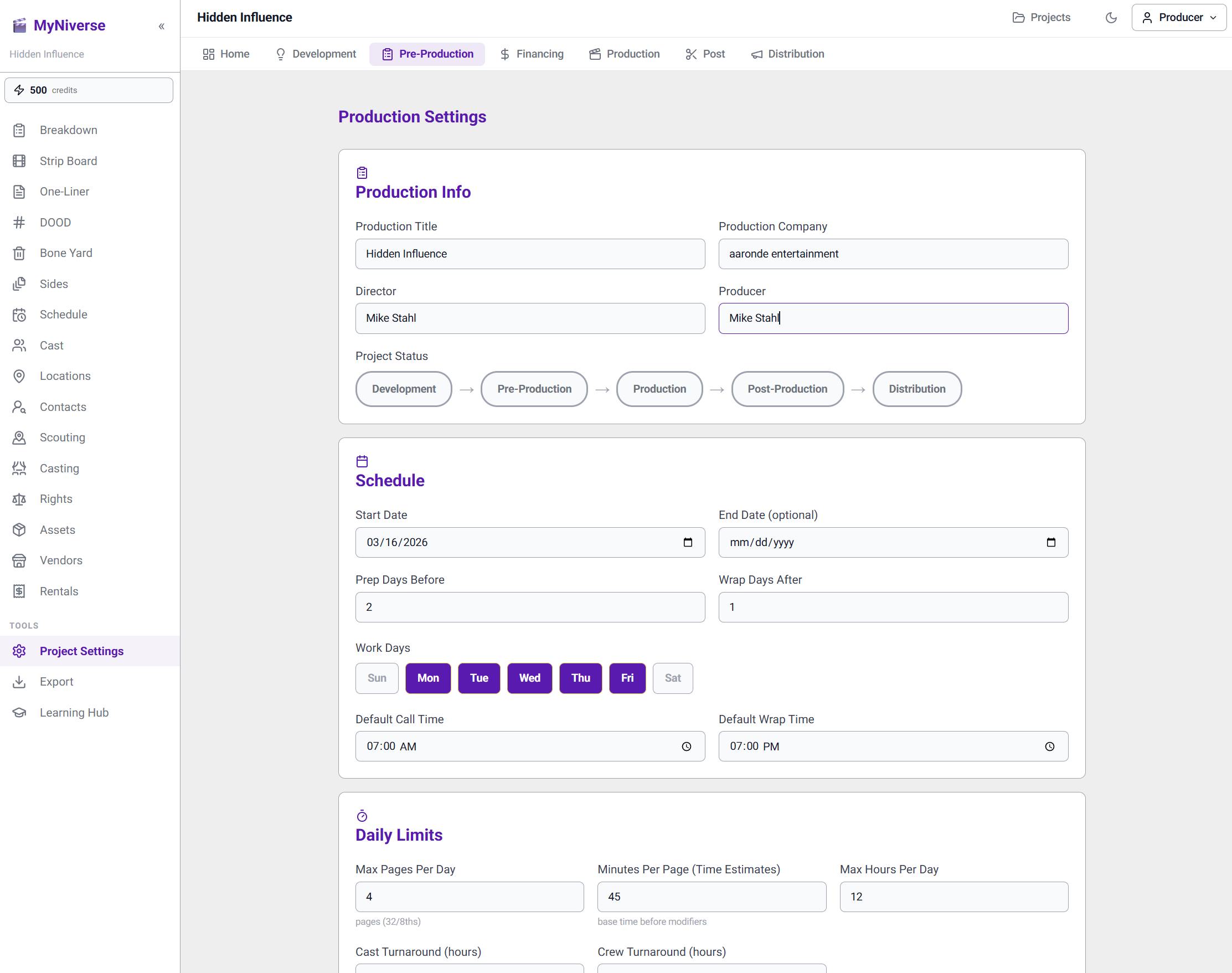Switch to the Distribution tab

pyautogui.click(x=788, y=54)
